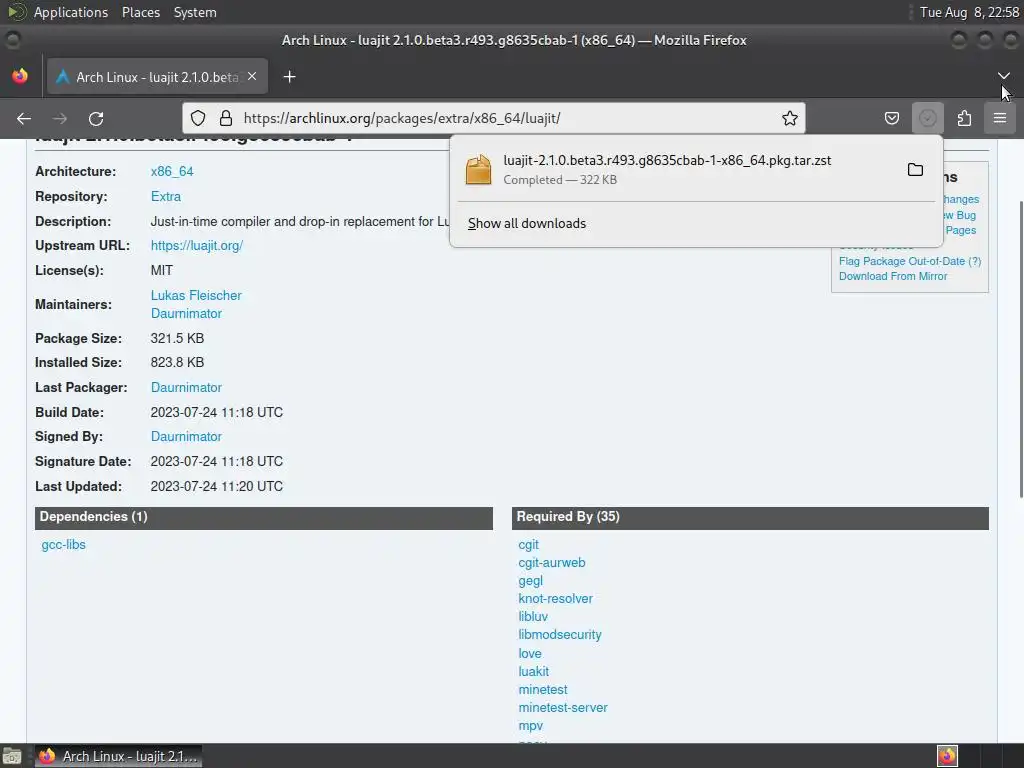List all tabs dropdown arrow
The height and width of the screenshot is (768, 1024).
[x=1004, y=76]
